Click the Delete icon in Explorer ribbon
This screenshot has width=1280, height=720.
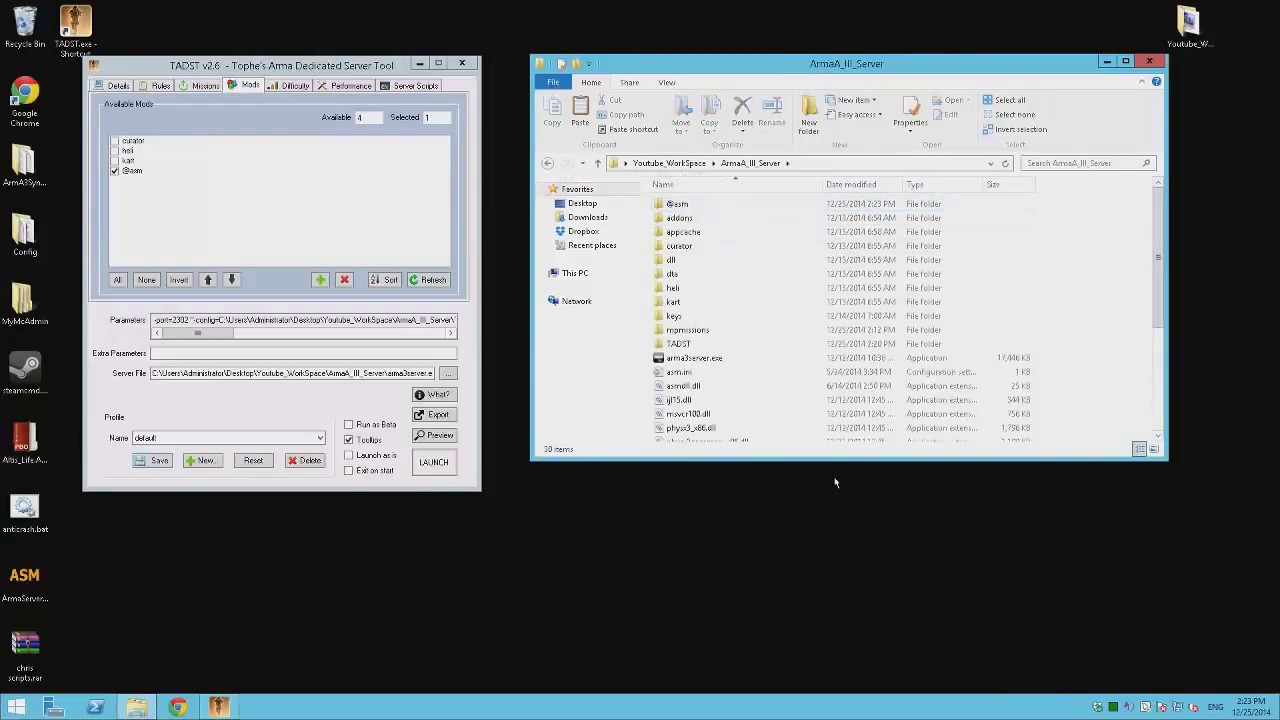[x=742, y=111]
